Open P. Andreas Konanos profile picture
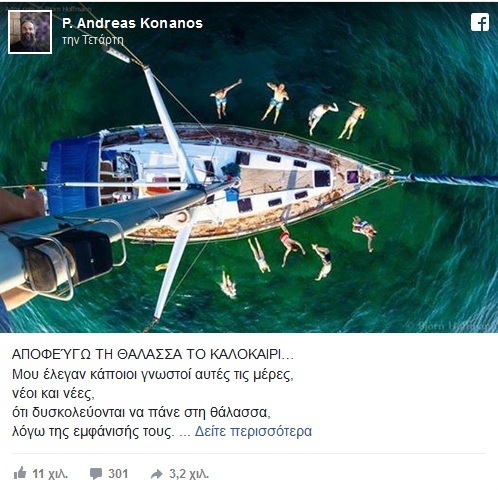Viewport: 498px width, 490px height. (30, 32)
